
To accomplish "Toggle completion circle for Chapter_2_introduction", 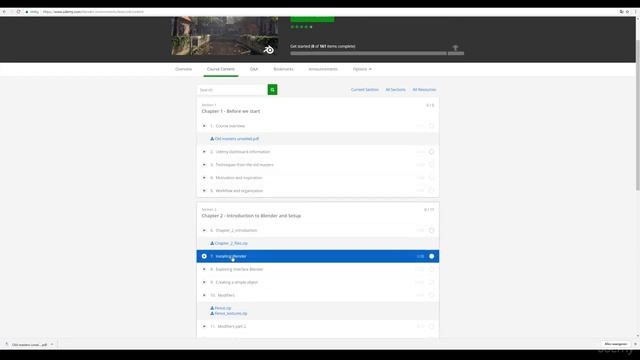I will pyautogui.click(x=431, y=231).
